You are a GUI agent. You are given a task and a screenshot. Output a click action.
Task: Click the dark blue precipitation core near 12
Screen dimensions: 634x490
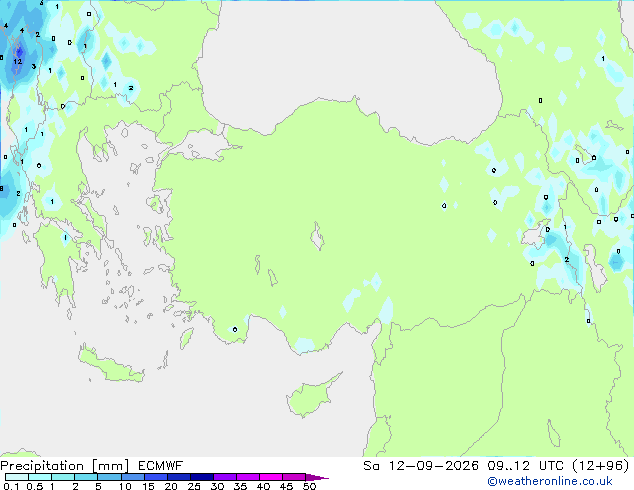pyautogui.click(x=19, y=52)
